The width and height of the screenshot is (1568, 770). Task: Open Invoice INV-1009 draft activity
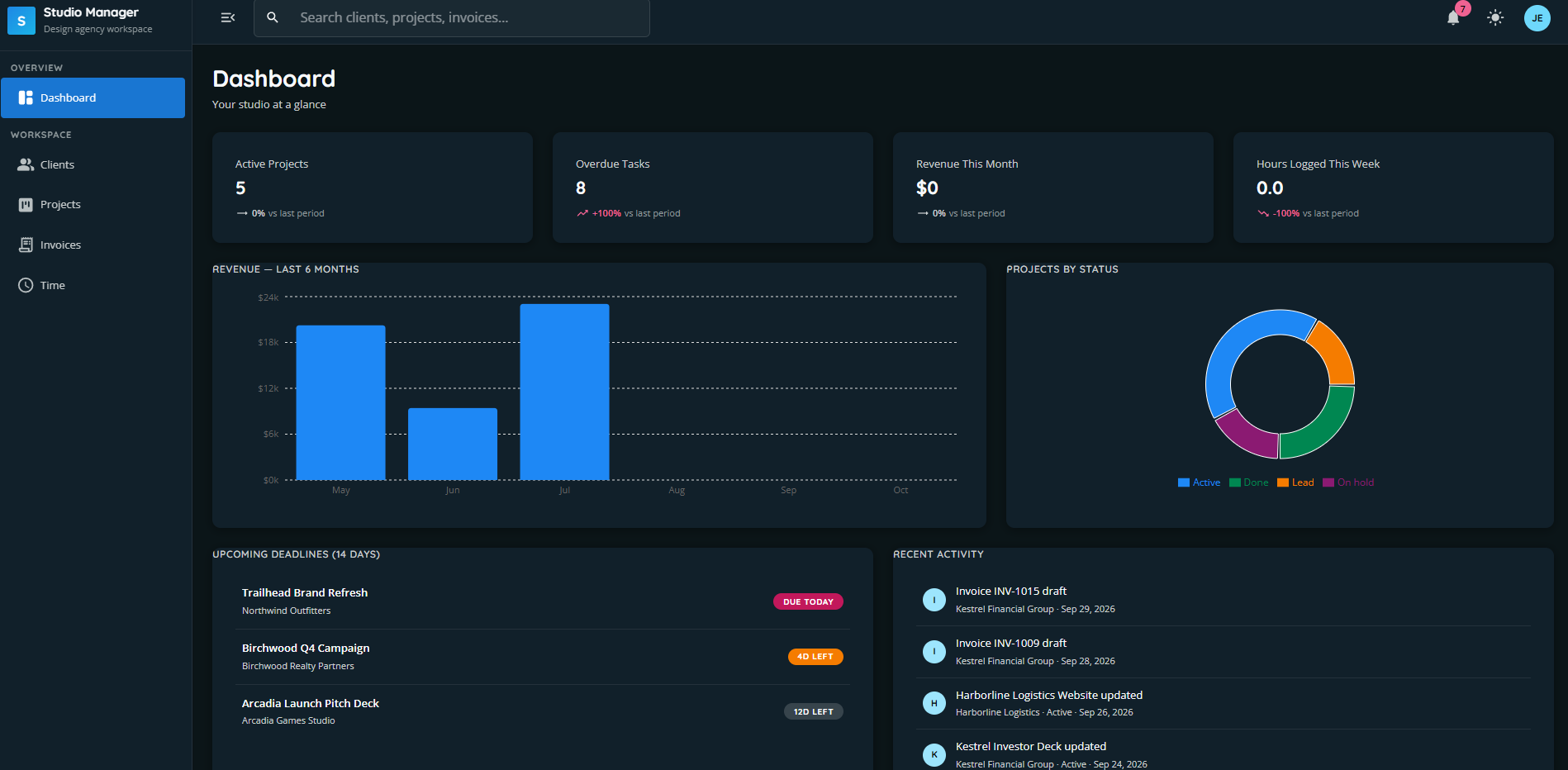(x=1224, y=652)
